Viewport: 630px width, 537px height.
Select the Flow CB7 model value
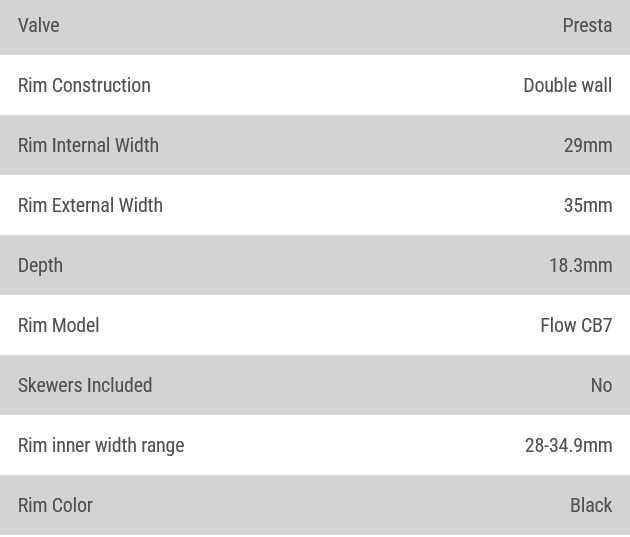(576, 326)
